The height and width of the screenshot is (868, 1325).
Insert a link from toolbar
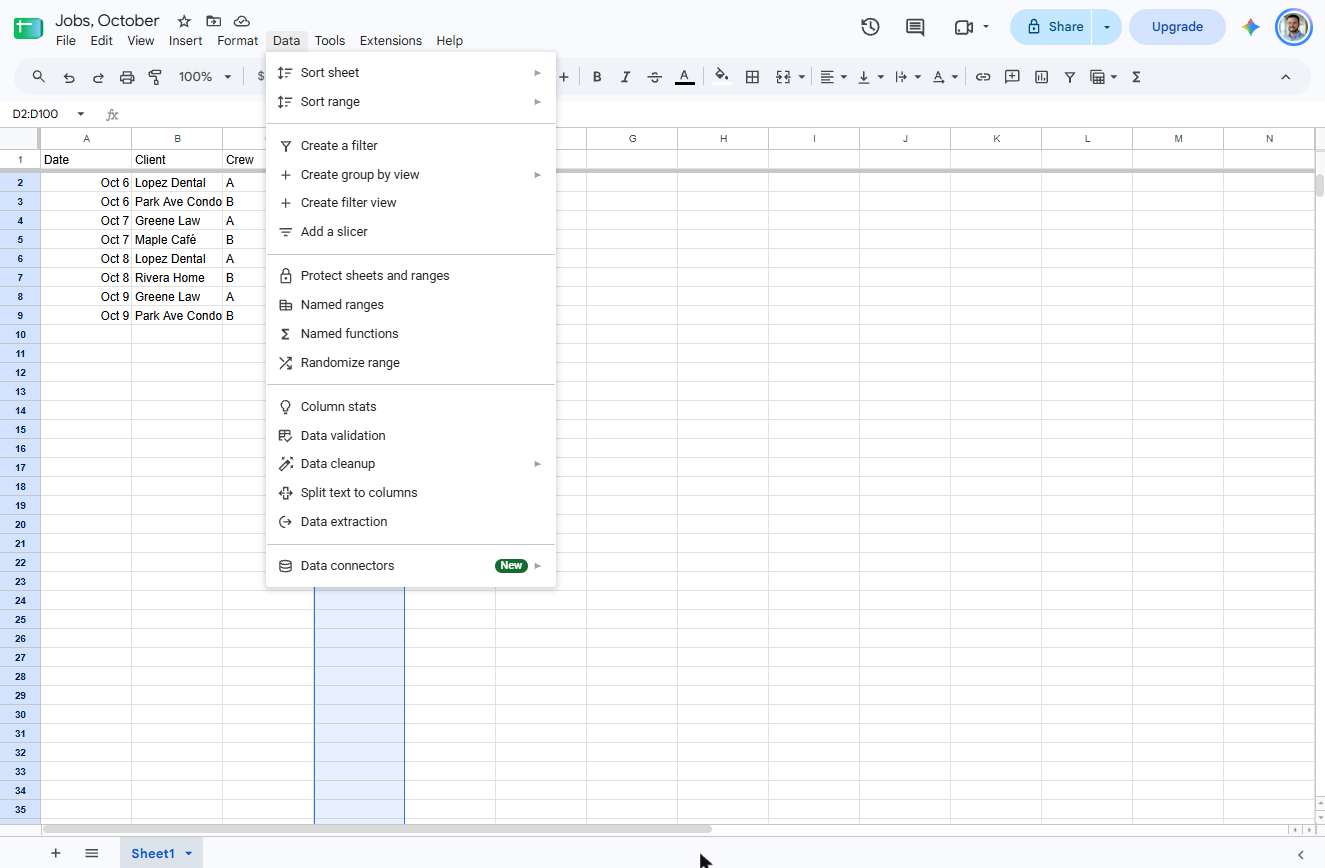(x=983, y=77)
